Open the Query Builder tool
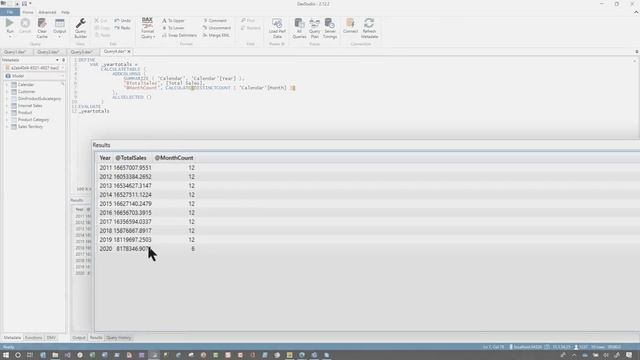The height and width of the screenshot is (360, 640). [x=80, y=28]
